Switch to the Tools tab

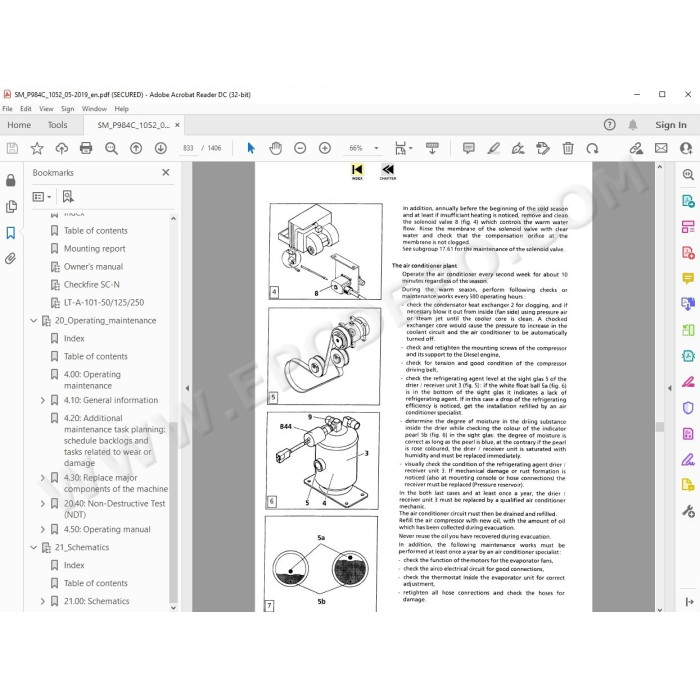[58, 125]
